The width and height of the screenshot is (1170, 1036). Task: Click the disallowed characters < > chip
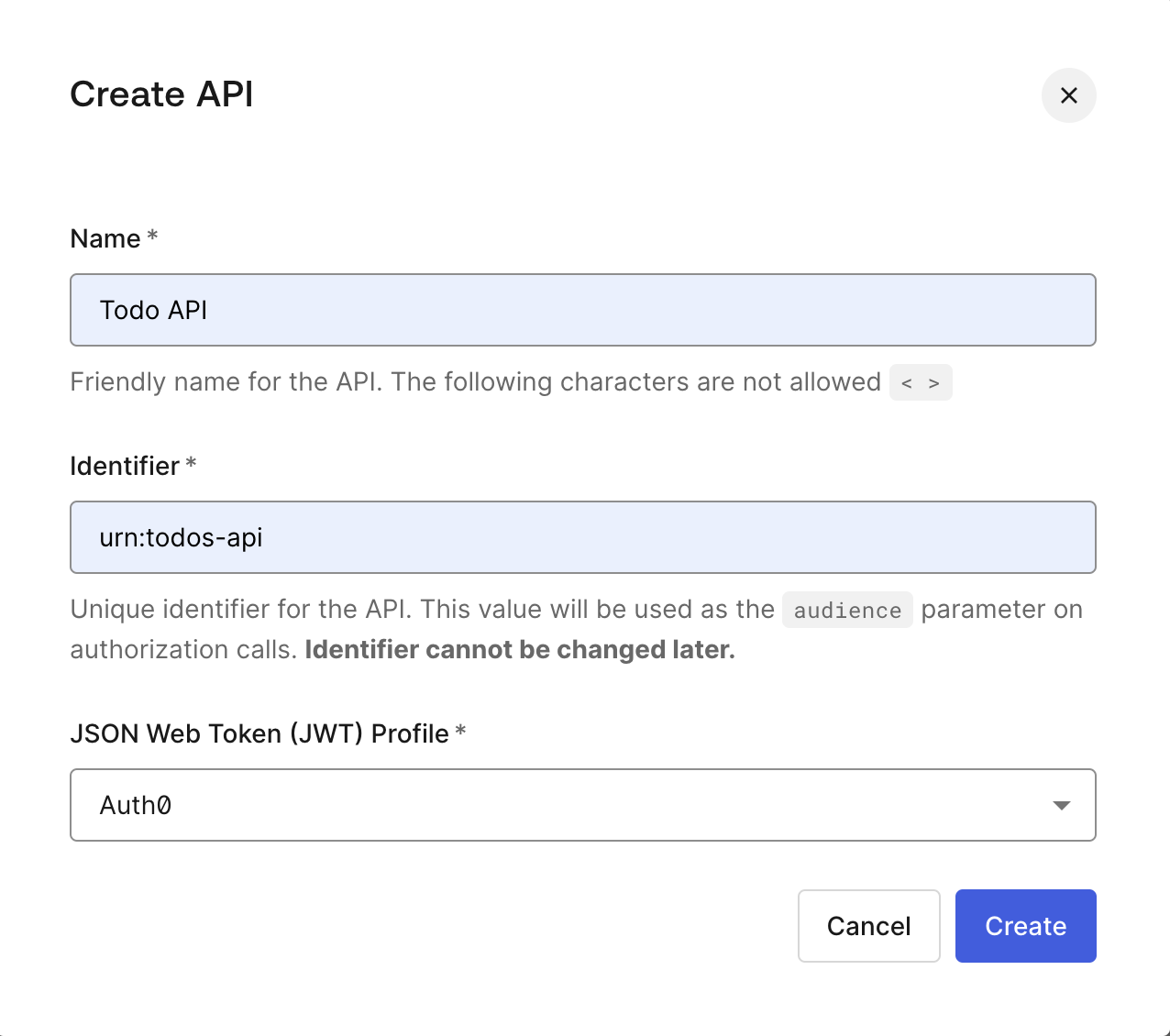coord(921,382)
